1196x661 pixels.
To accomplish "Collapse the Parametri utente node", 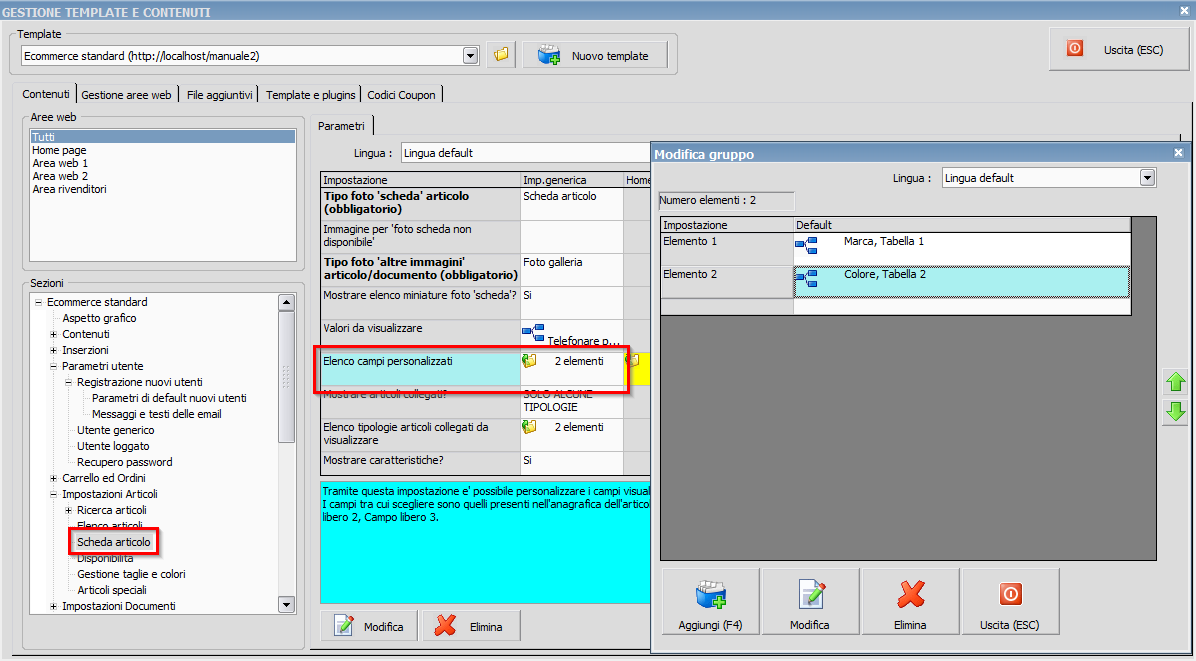I will 53,367.
